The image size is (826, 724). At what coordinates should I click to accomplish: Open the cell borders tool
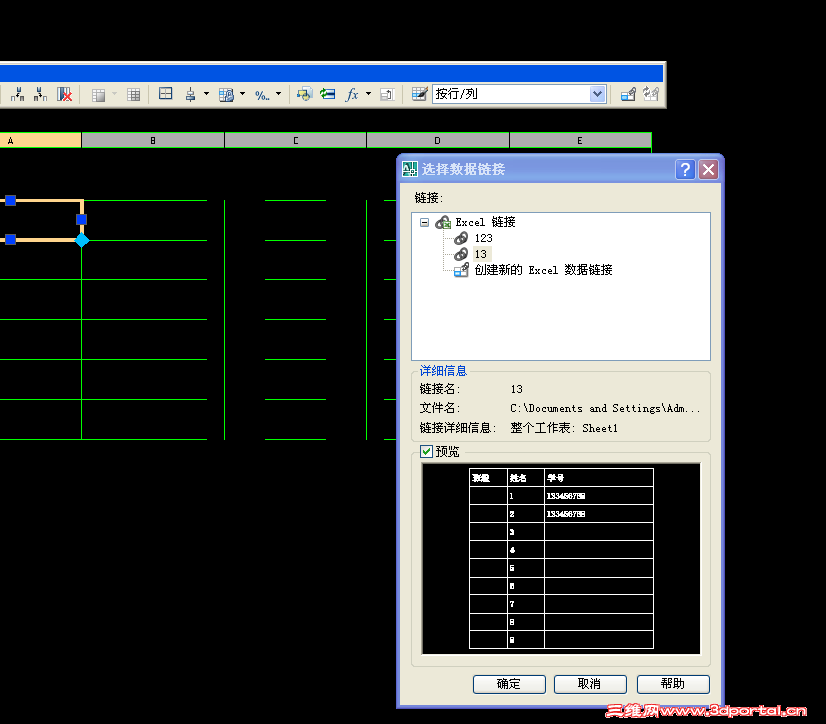coord(165,94)
